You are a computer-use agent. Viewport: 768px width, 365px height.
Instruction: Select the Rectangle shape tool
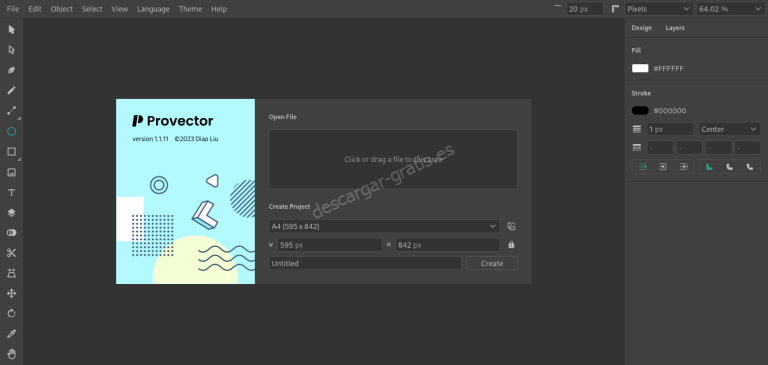pyautogui.click(x=12, y=152)
